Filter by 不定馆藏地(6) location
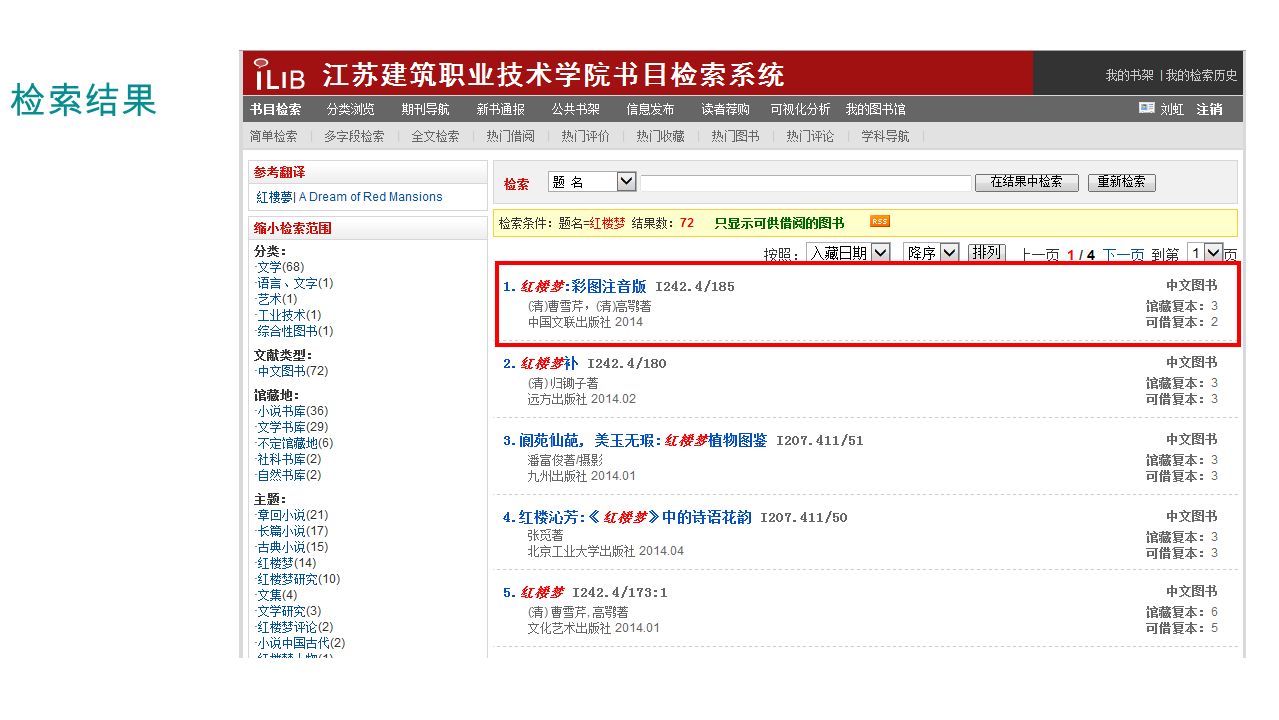The width and height of the screenshot is (1279, 720). [x=295, y=443]
